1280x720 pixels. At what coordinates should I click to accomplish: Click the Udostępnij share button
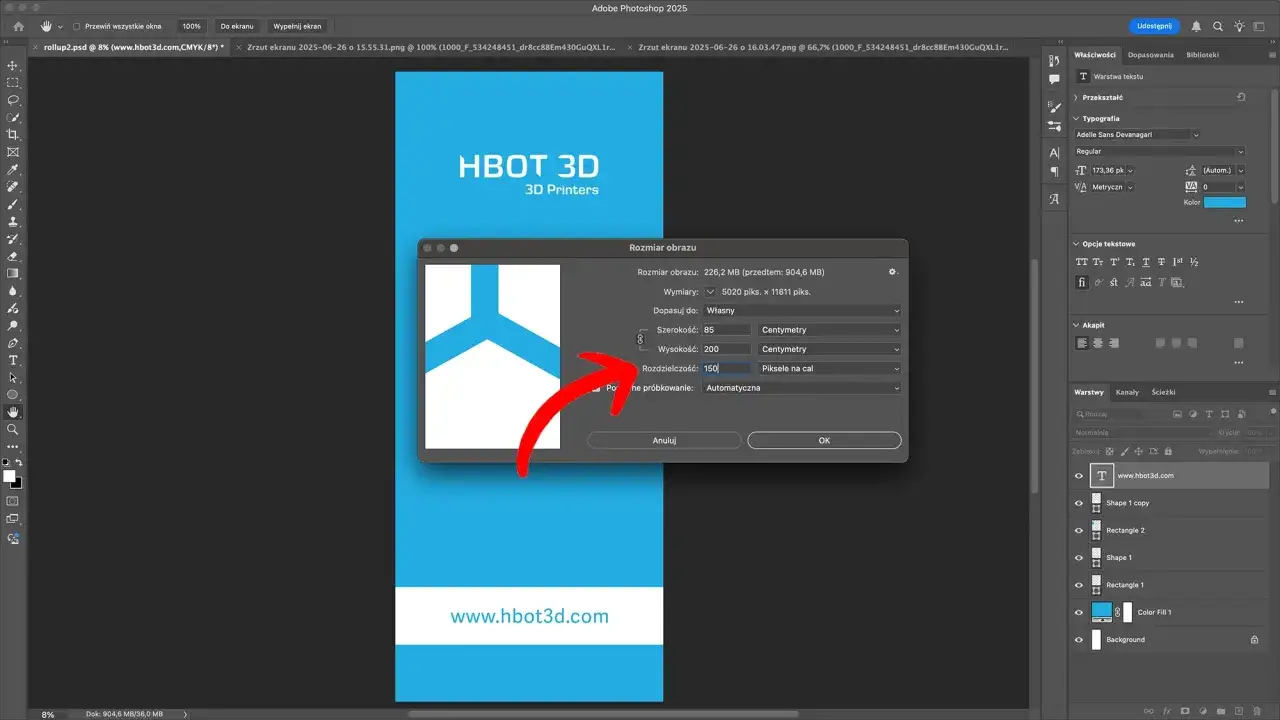[1153, 26]
